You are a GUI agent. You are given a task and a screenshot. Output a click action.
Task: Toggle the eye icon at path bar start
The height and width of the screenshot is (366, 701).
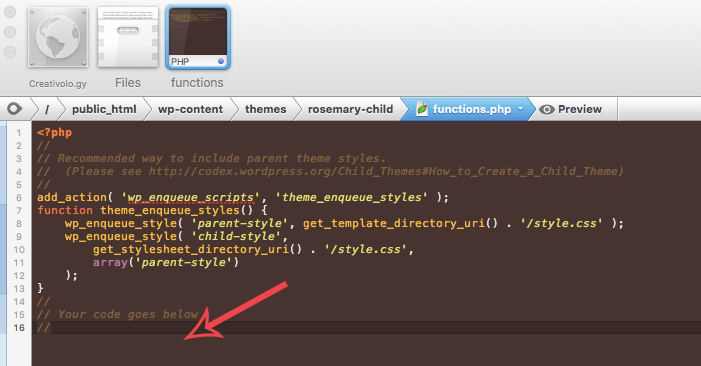[x=14, y=109]
